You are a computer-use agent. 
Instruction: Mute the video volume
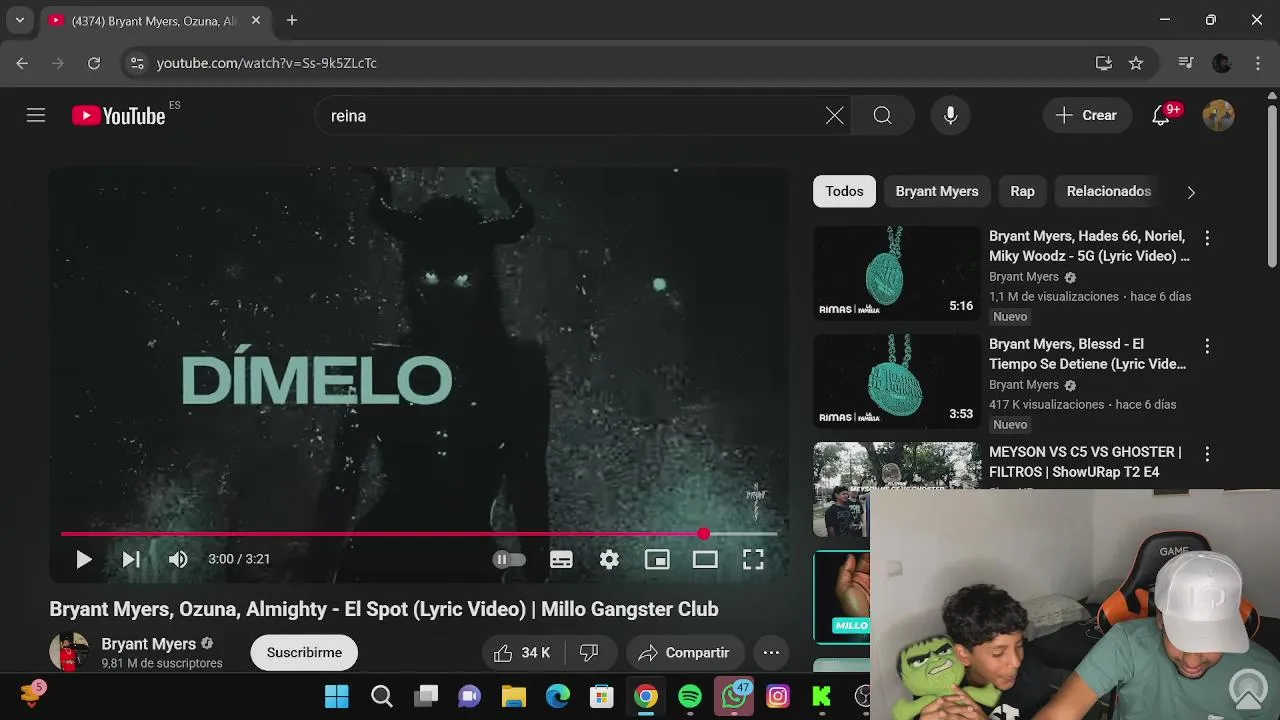click(178, 559)
